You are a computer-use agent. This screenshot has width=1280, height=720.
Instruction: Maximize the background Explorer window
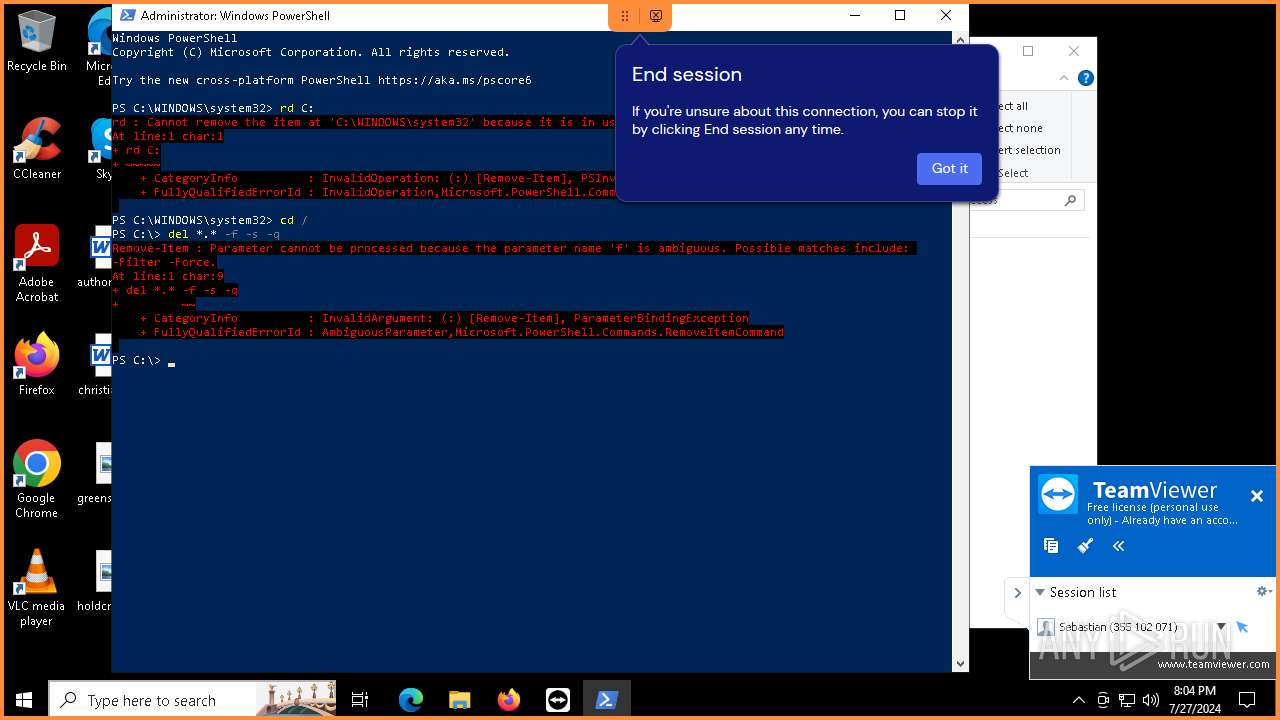point(1027,51)
